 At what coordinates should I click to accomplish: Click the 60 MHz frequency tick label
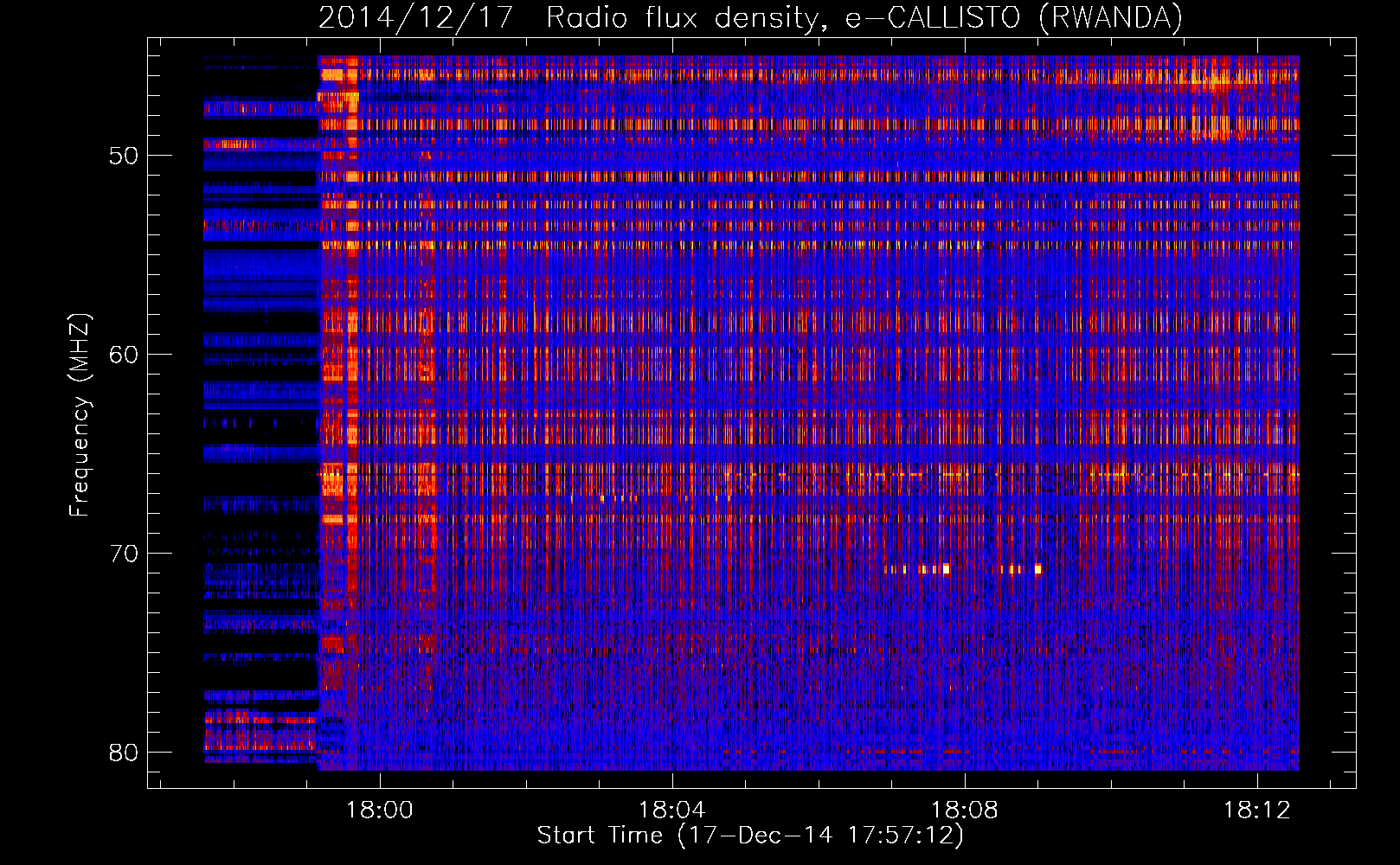123,355
